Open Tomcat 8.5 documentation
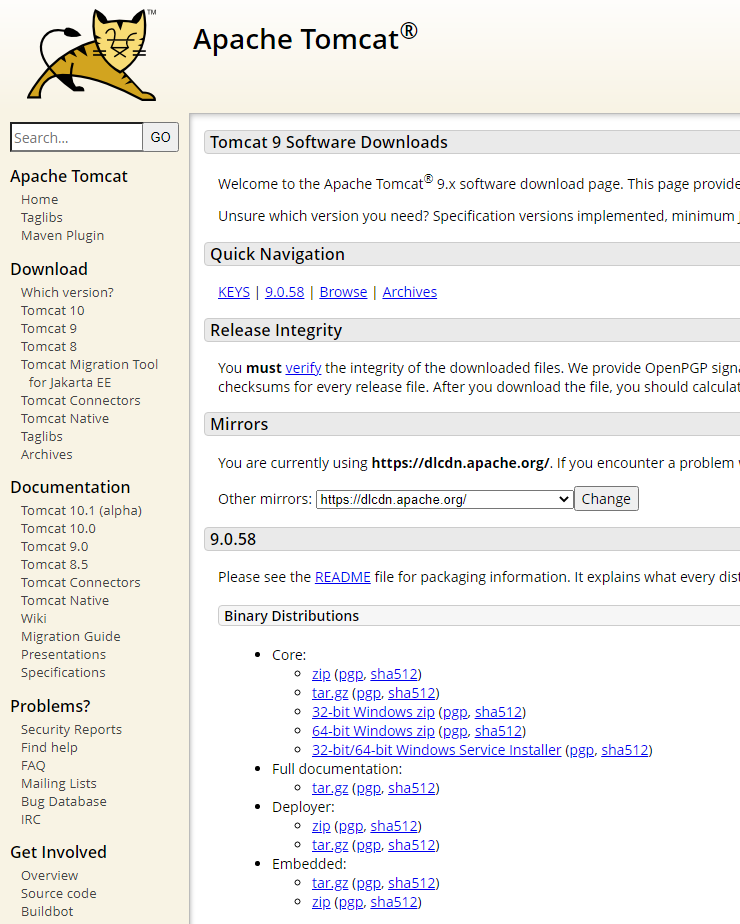This screenshot has height=924, width=740. (x=55, y=565)
